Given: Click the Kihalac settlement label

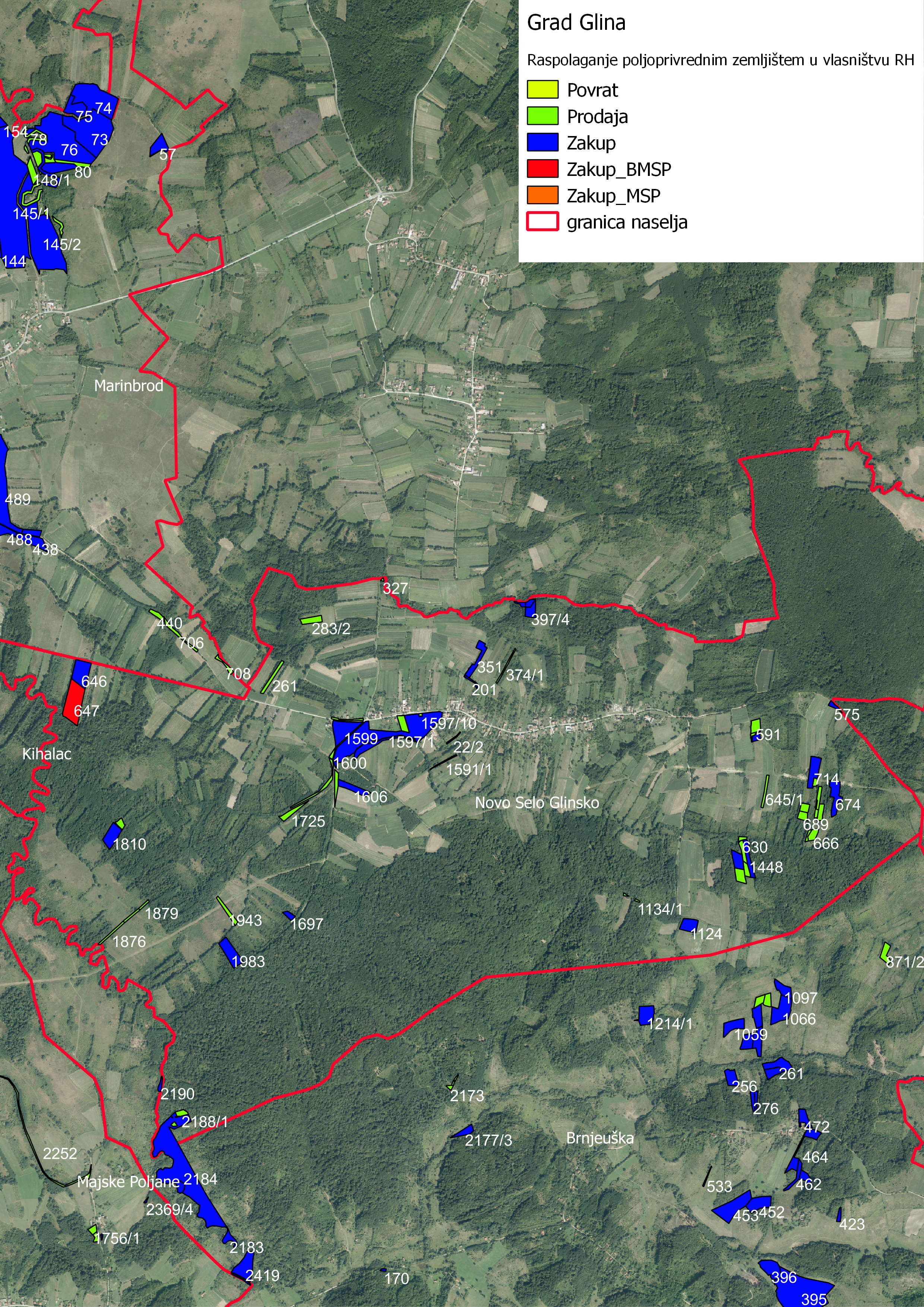Looking at the screenshot, I should pos(47,754).
